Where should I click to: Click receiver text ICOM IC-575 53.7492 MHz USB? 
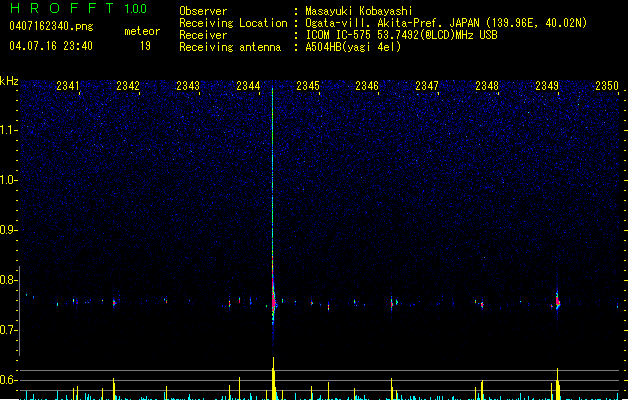(401, 35)
